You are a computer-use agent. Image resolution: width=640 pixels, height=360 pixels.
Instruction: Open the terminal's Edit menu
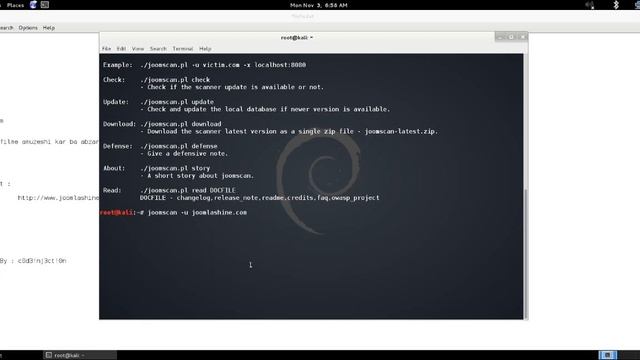click(x=121, y=49)
